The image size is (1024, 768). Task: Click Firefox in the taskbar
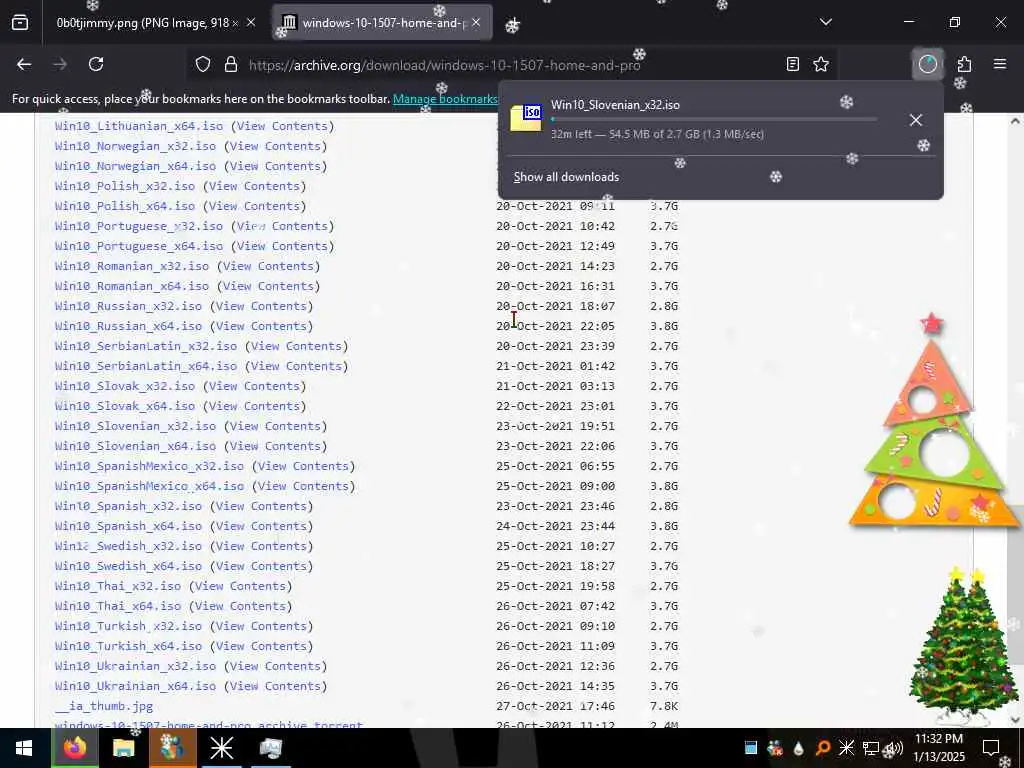[74, 748]
